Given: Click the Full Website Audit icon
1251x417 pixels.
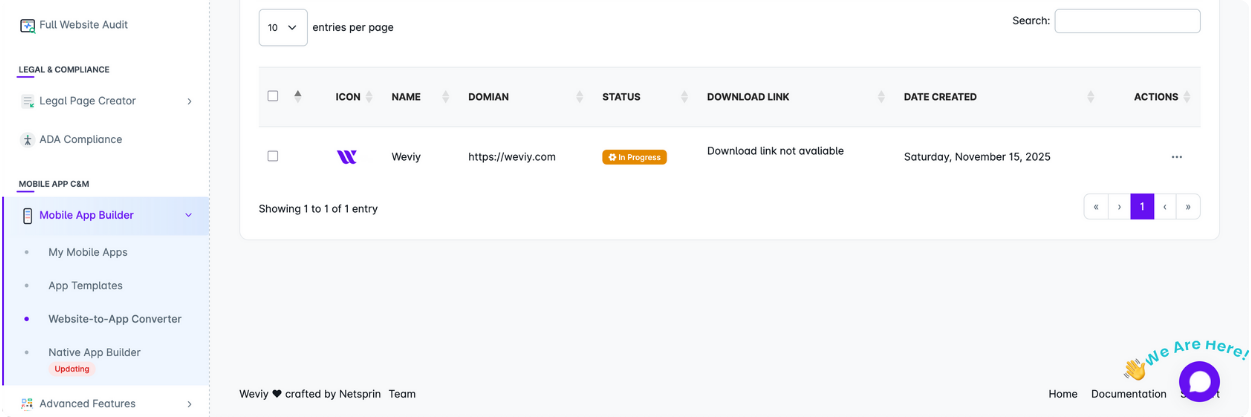Looking at the screenshot, I should 28,25.
